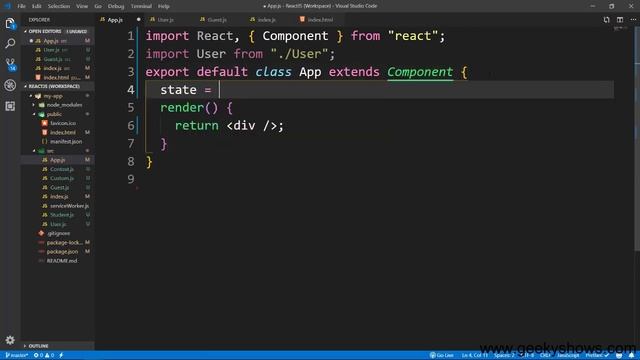Split the editor with the split icon
Viewport: 640px width, 360px height.
[x=620, y=20]
